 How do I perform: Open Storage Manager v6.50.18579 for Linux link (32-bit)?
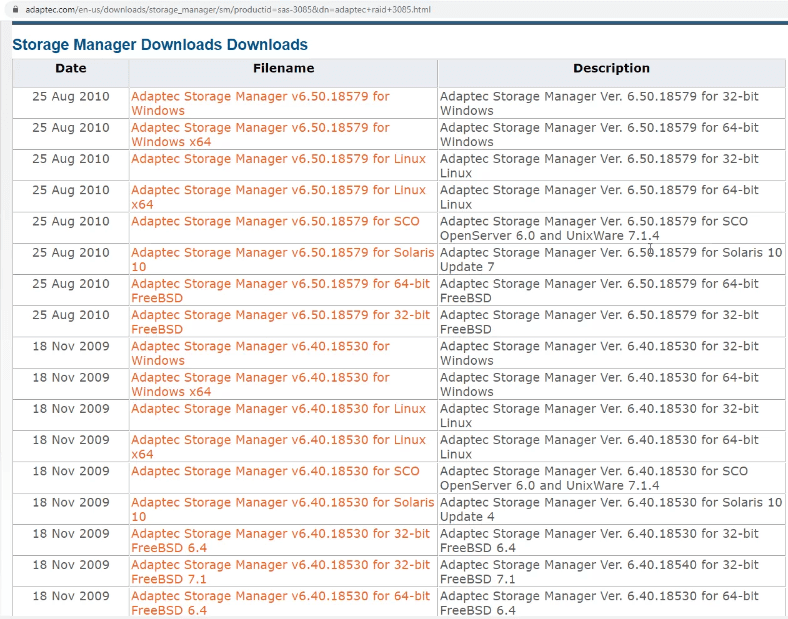tap(278, 159)
